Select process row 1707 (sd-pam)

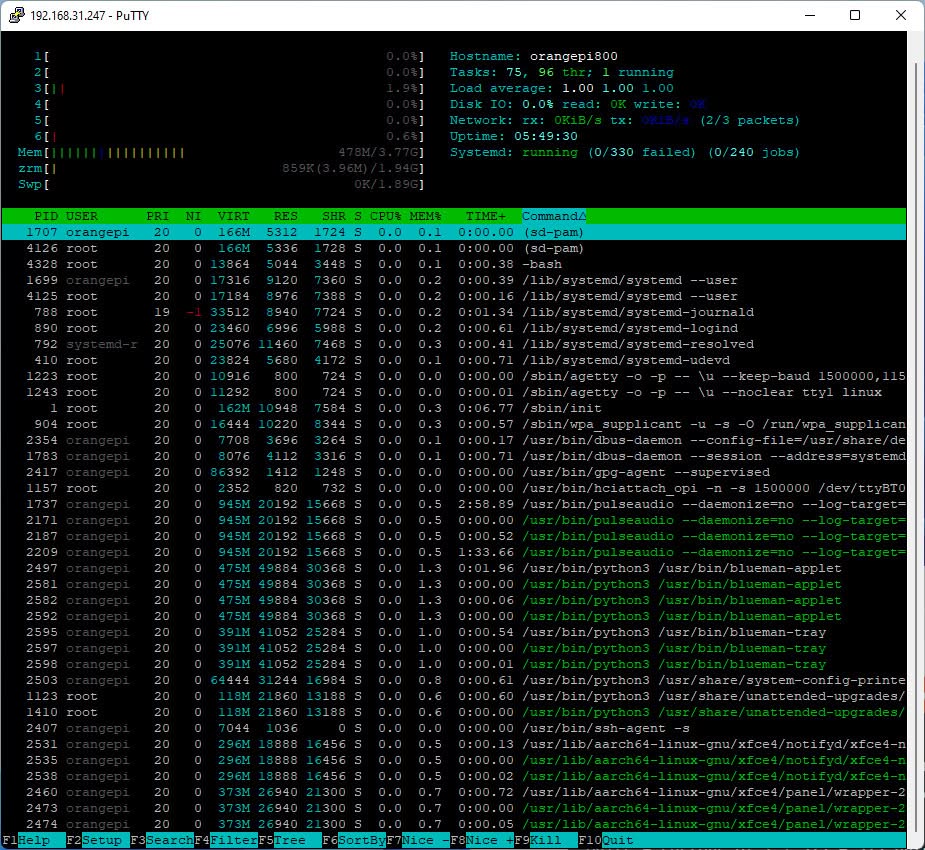point(454,232)
